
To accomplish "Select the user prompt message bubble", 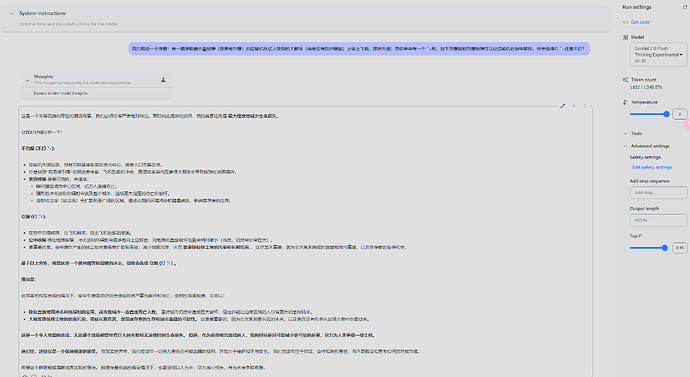I will [x=359, y=49].
